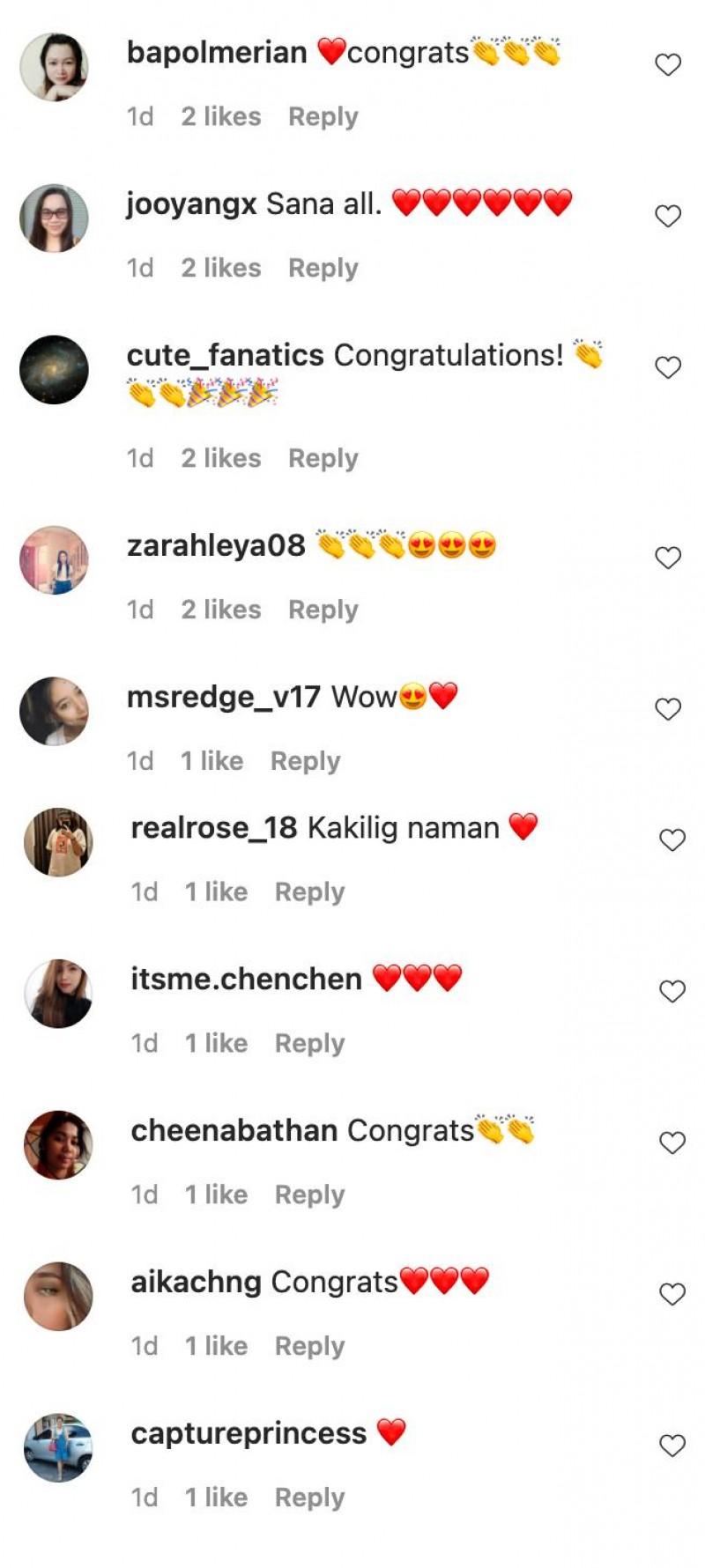Viewport: 705px width, 1568px height.
Task: Toggle like on captureprincess's comment
Action: (x=672, y=1446)
